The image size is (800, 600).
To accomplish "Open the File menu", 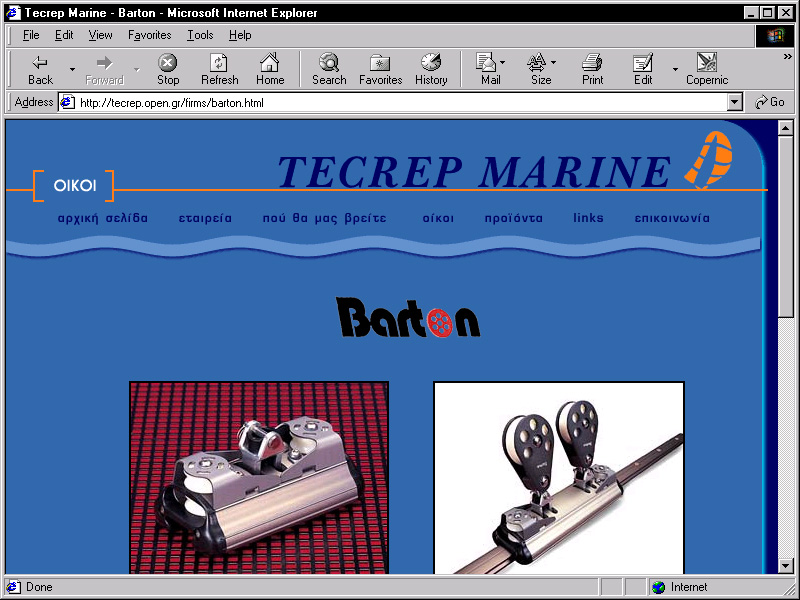I will (31, 35).
